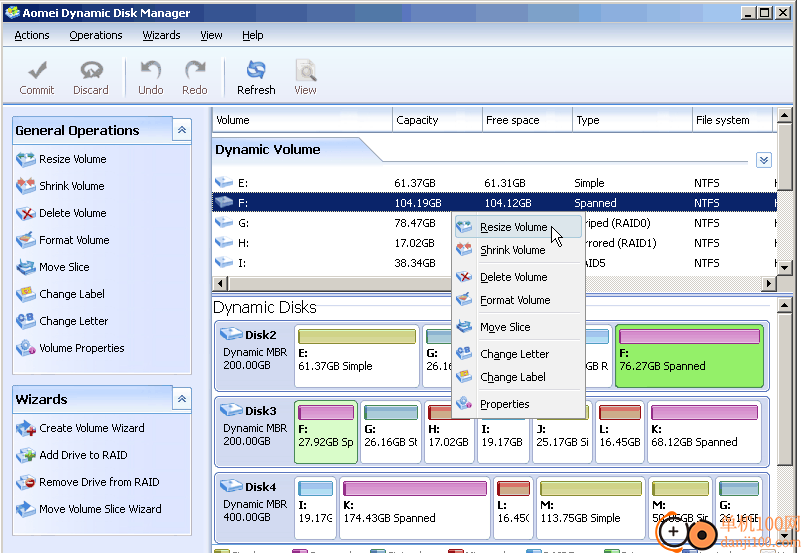
Task: Collapse the Wizards panel
Action: [x=182, y=399]
